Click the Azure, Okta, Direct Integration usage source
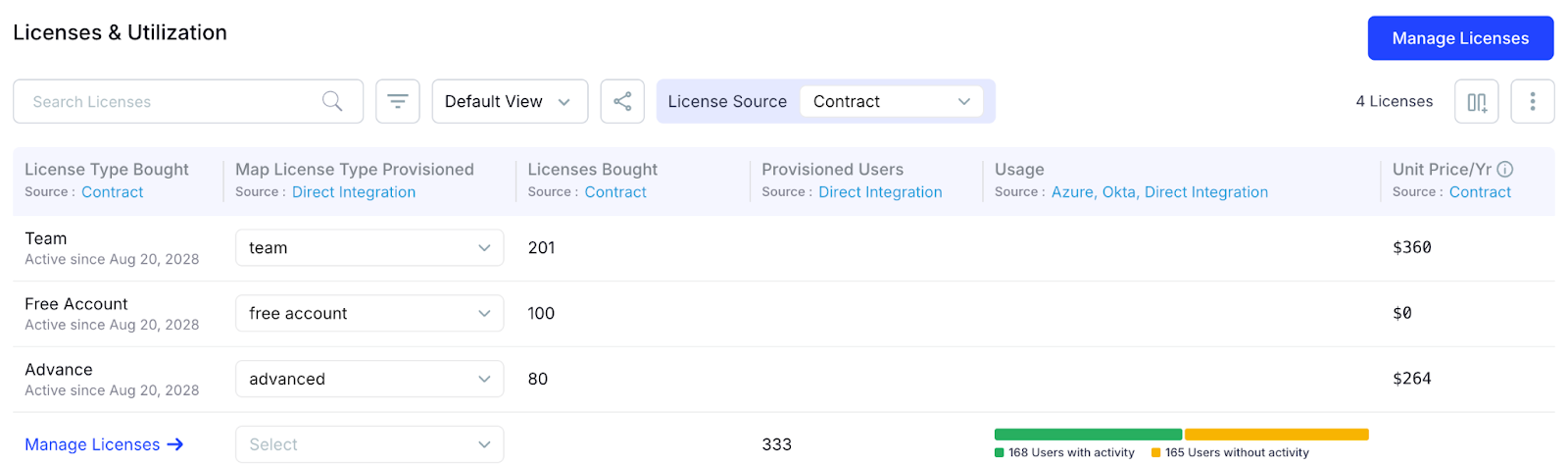 click(x=1159, y=192)
